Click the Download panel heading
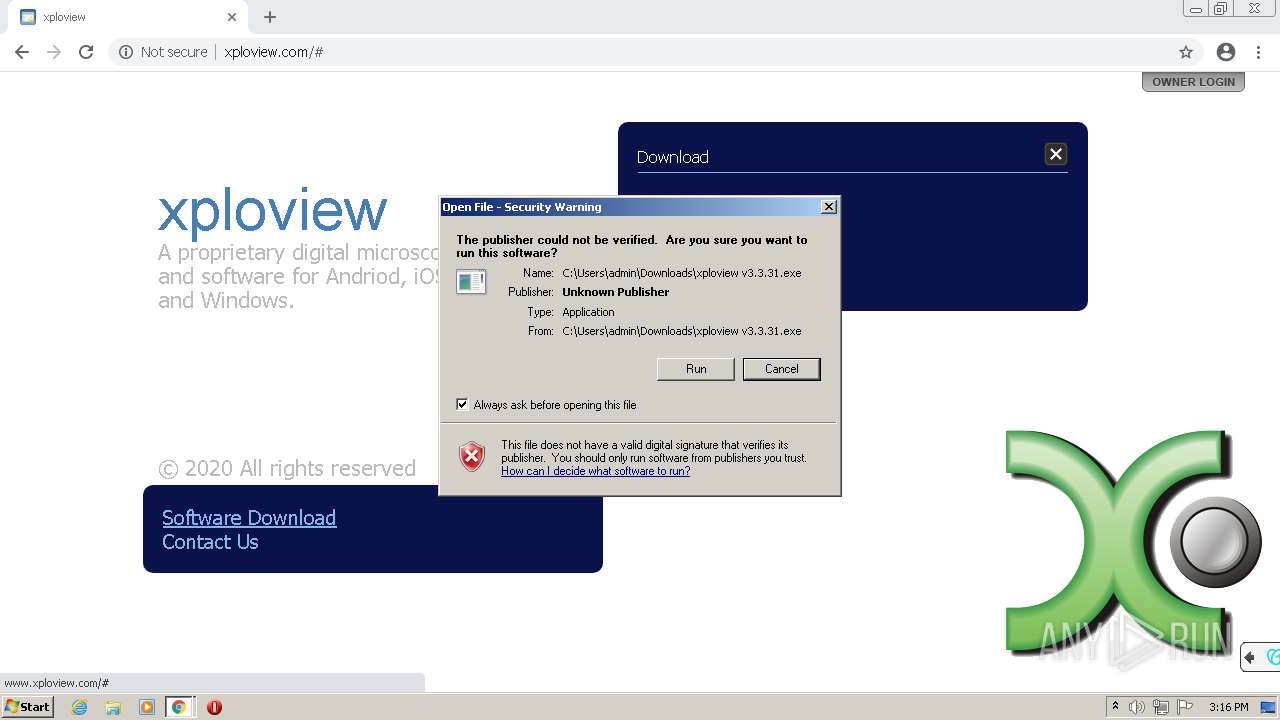The width and height of the screenshot is (1280, 720). click(672, 157)
